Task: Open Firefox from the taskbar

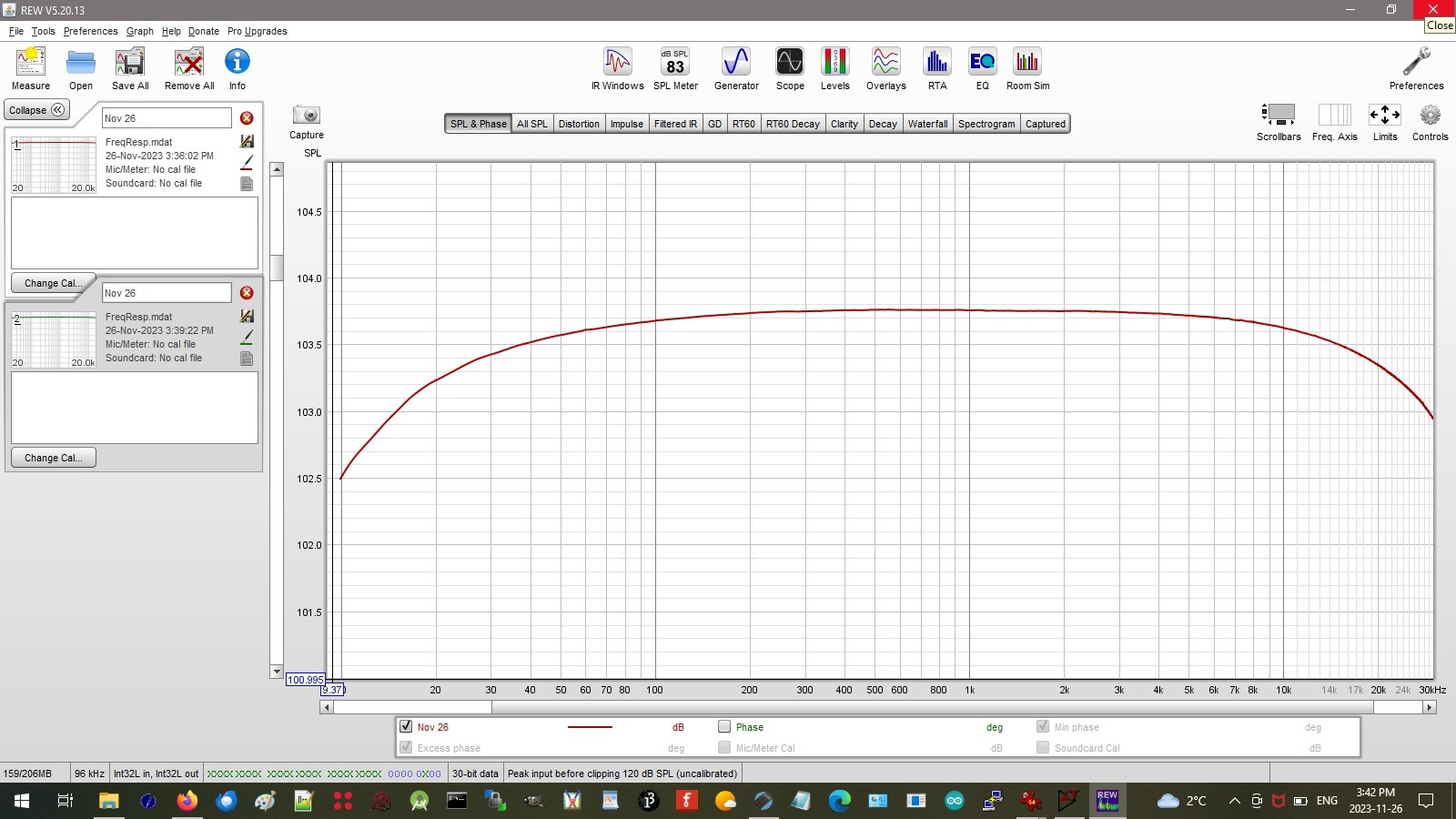Action: tap(187, 801)
